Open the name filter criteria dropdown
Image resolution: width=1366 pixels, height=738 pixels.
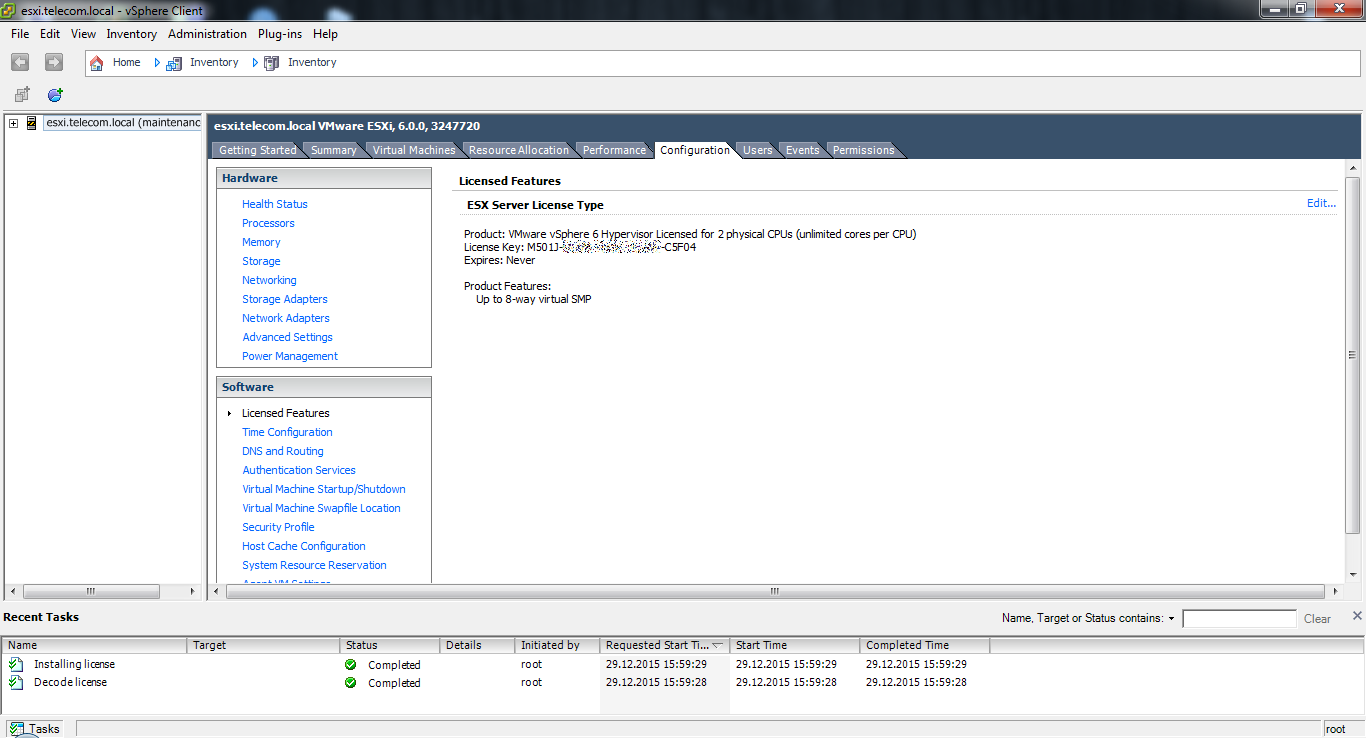pyautogui.click(x=1171, y=619)
